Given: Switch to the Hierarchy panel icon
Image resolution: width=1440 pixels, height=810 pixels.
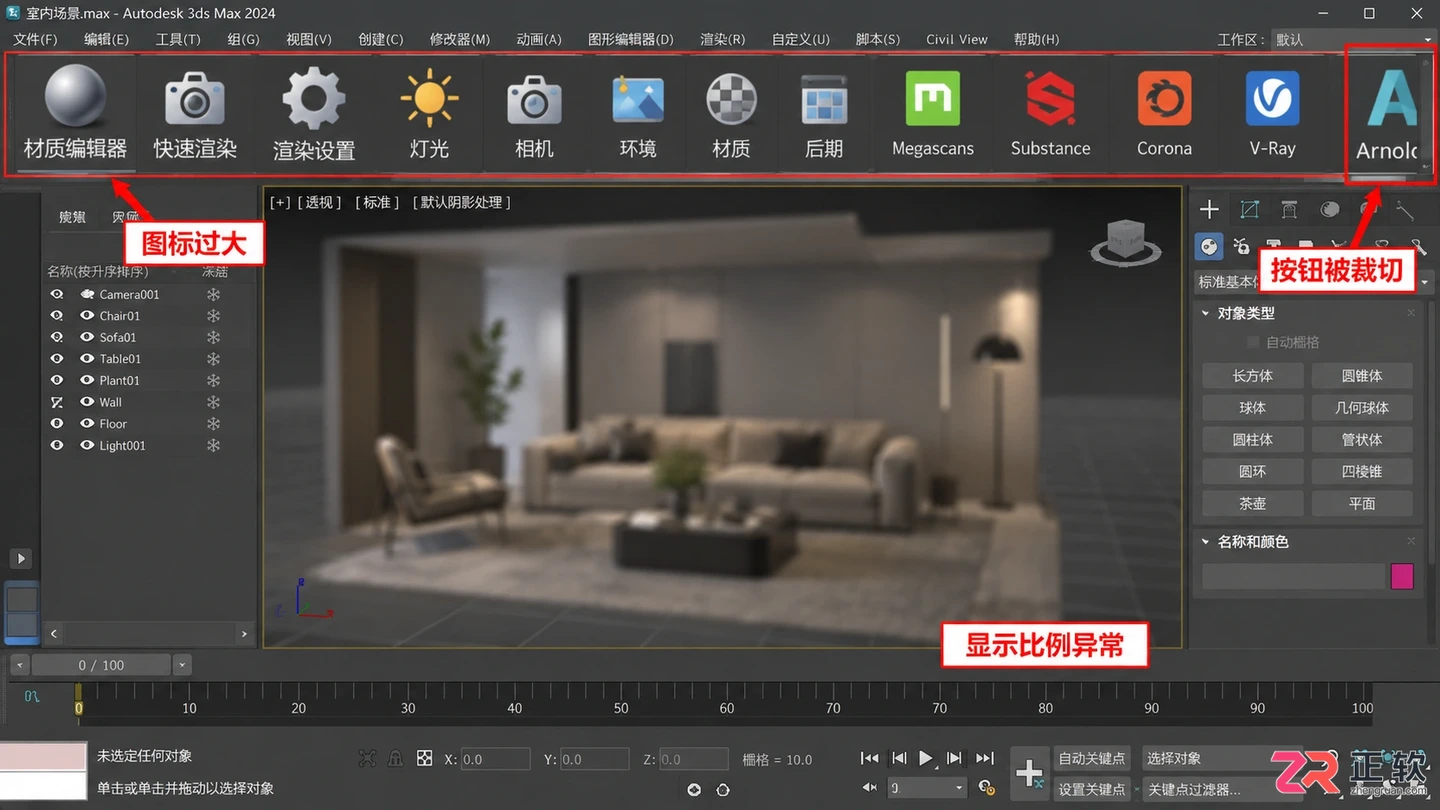Looking at the screenshot, I should tap(1289, 209).
